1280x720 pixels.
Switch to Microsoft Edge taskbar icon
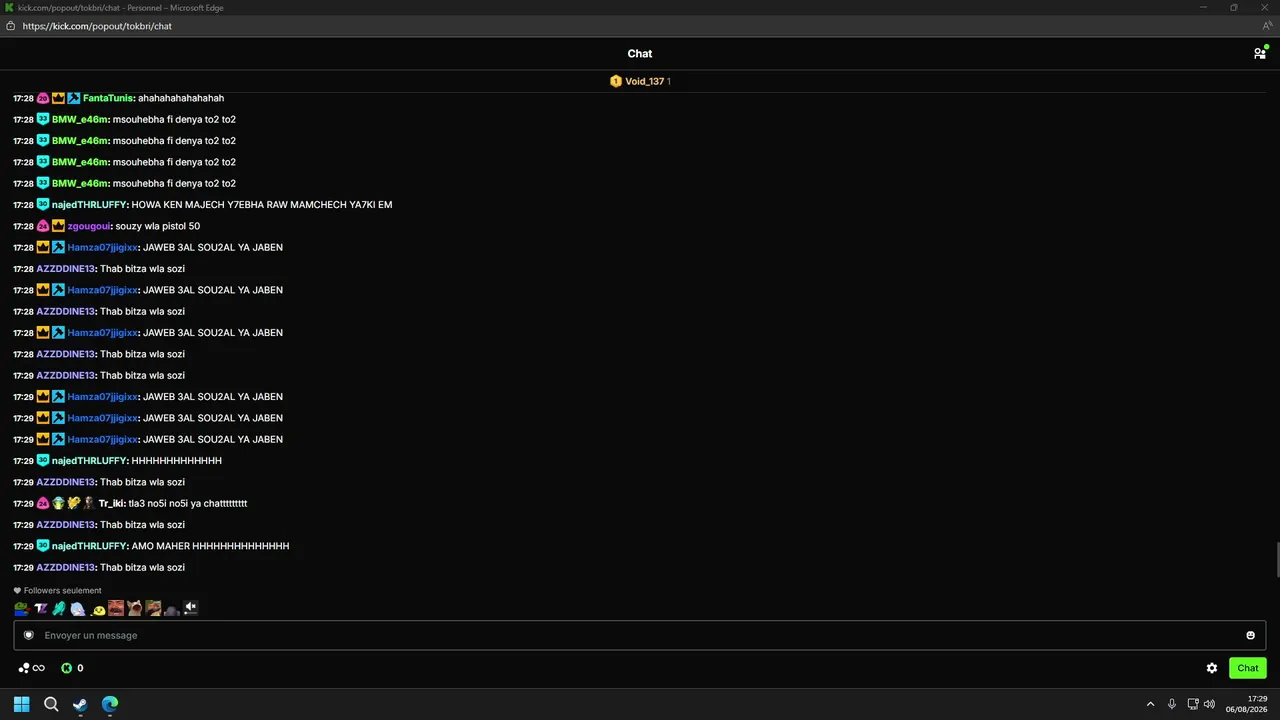(110, 704)
